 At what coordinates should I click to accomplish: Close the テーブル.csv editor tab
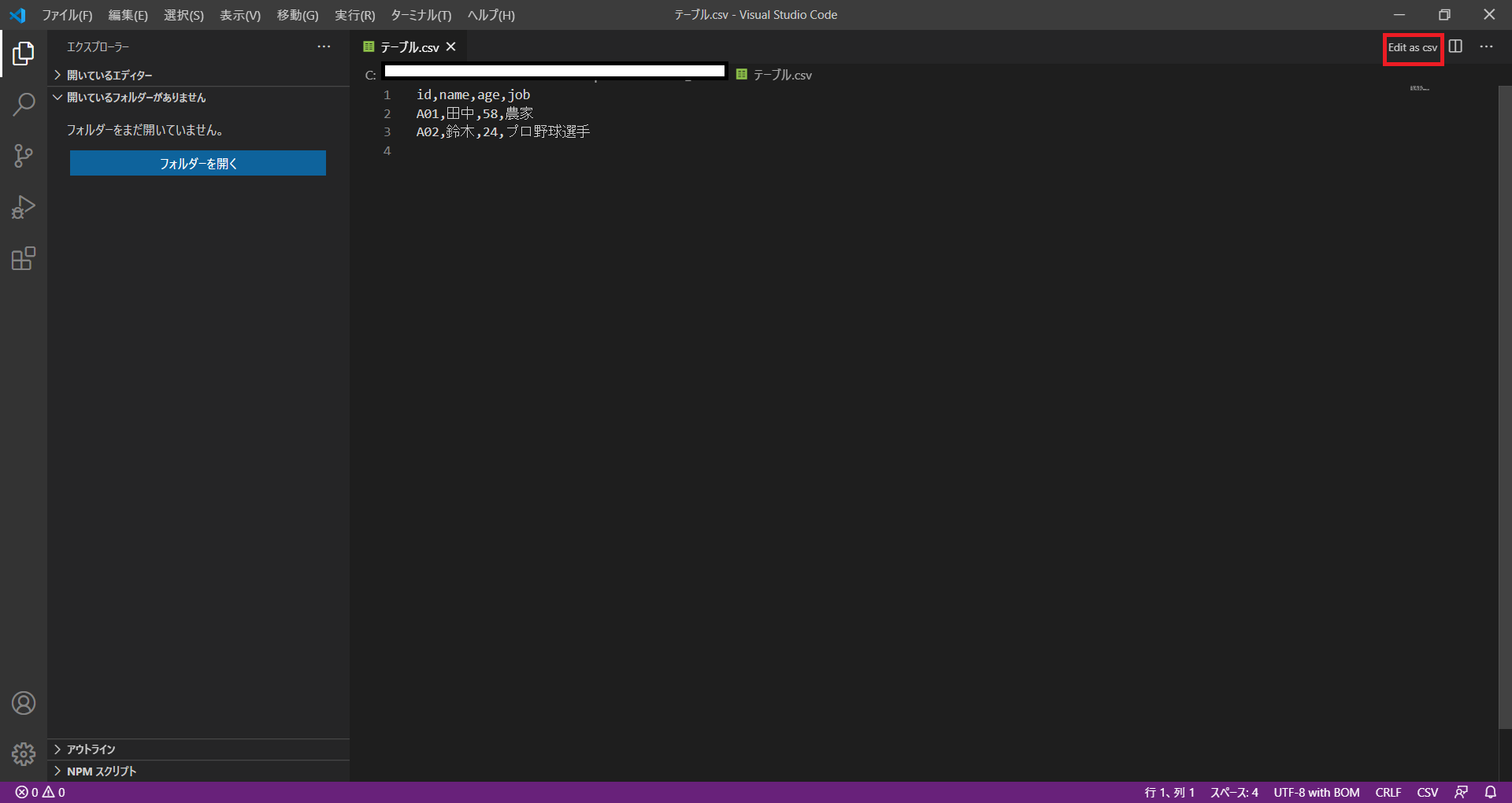[x=451, y=47]
